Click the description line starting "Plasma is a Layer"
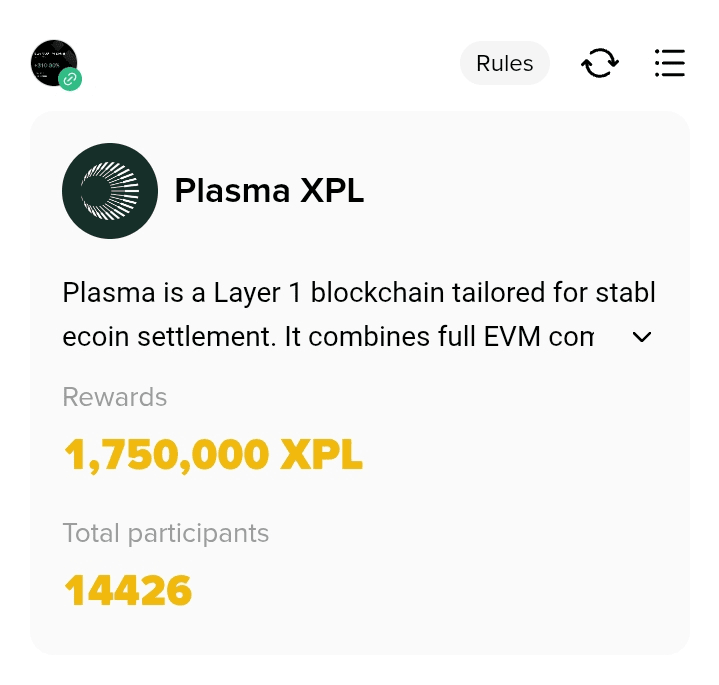The width and height of the screenshot is (719, 685). click(358, 293)
